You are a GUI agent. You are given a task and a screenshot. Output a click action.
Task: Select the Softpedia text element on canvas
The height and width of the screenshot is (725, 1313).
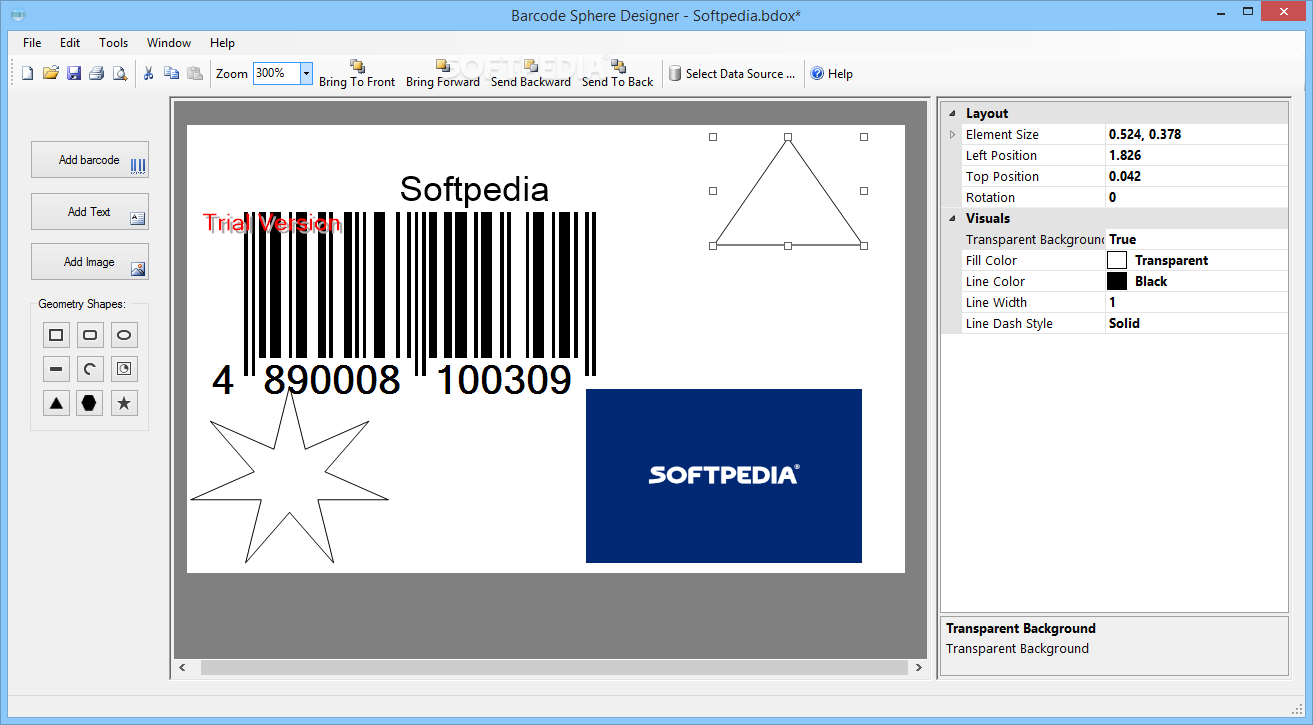tap(474, 189)
